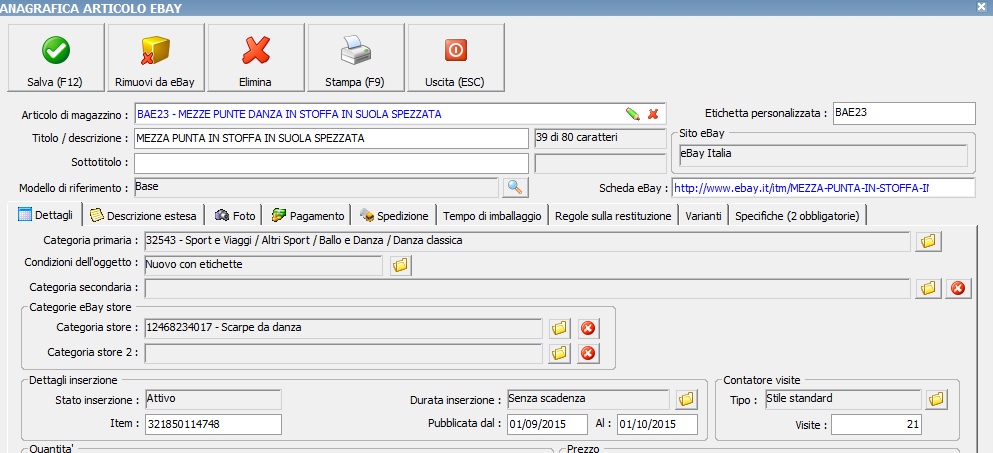Open Contatore visite Tipo folder picker

937,399
